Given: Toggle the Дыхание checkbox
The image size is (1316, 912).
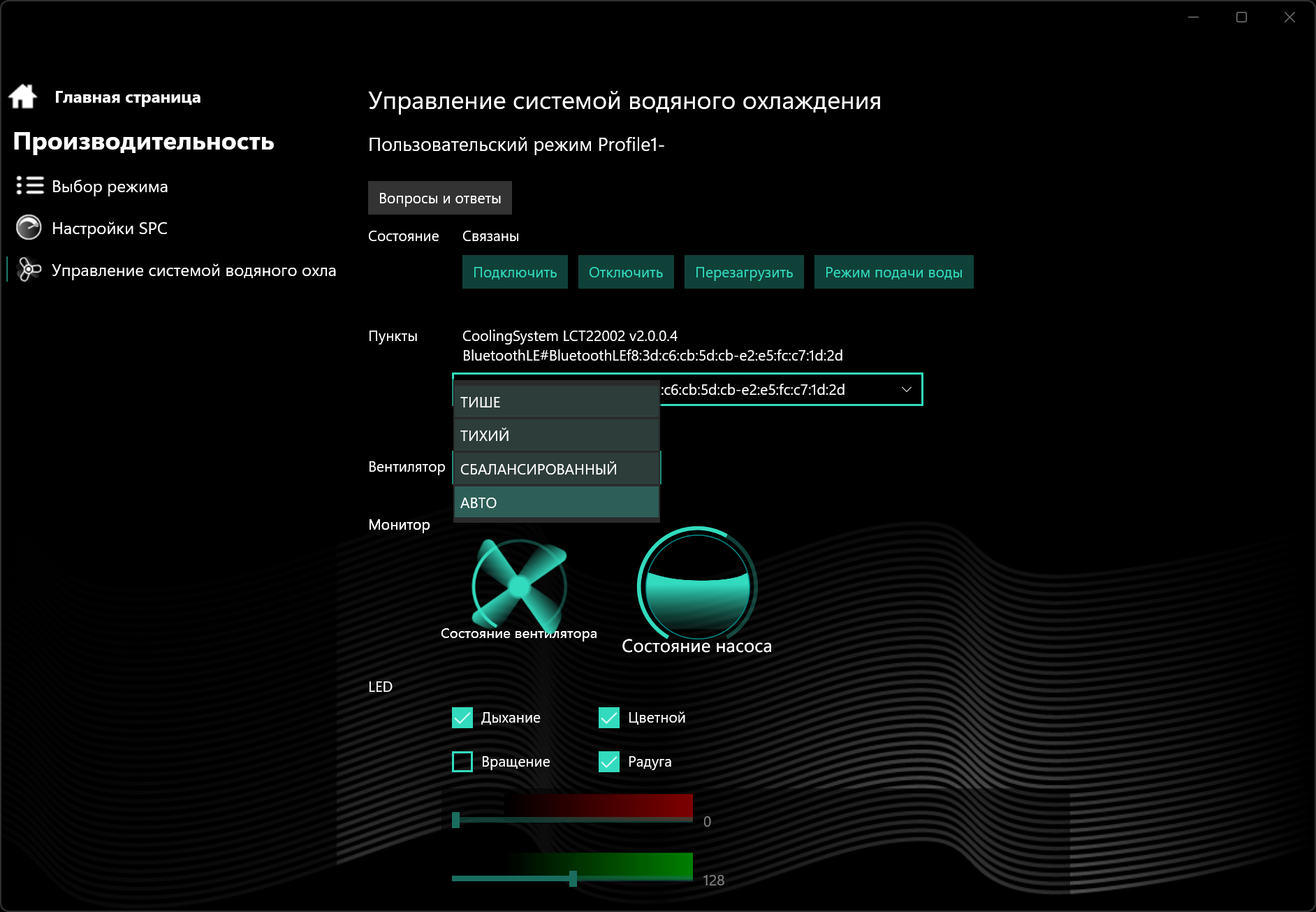Looking at the screenshot, I should [462, 718].
